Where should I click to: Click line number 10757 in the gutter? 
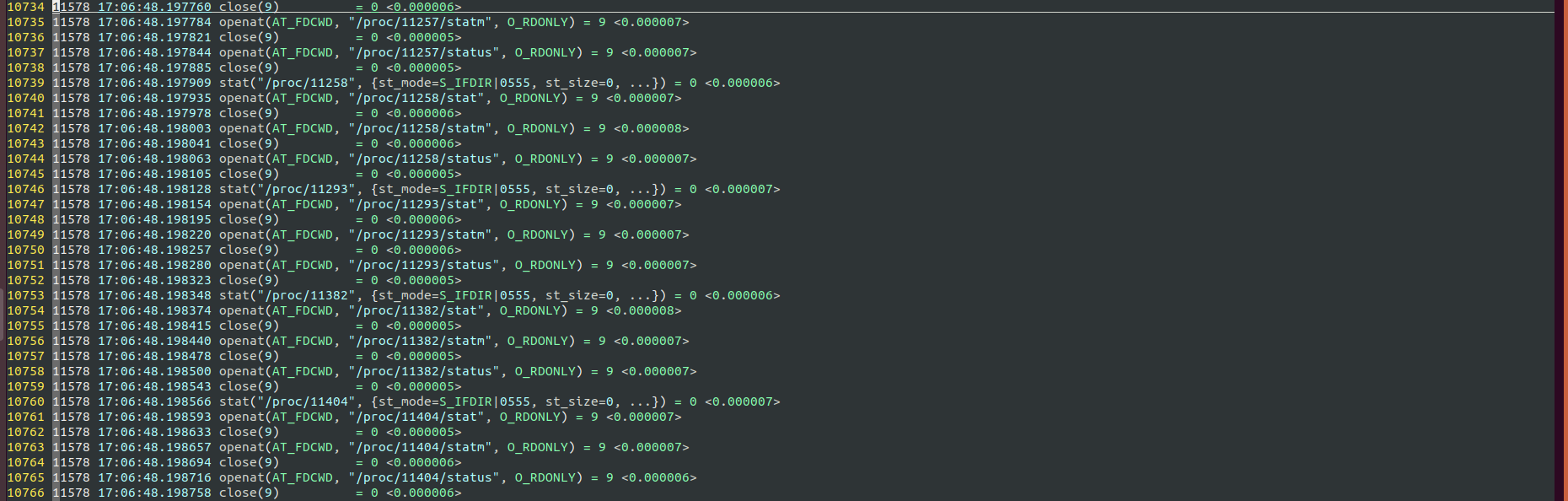[x=25, y=356]
